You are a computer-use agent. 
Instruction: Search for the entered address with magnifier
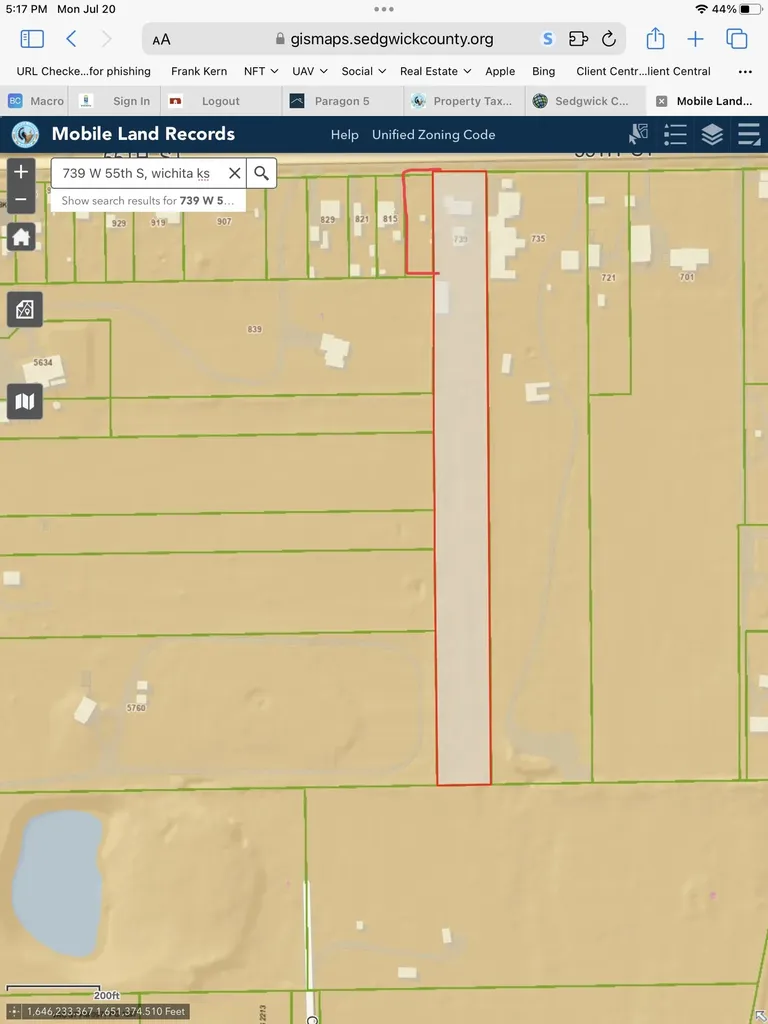tap(261, 173)
